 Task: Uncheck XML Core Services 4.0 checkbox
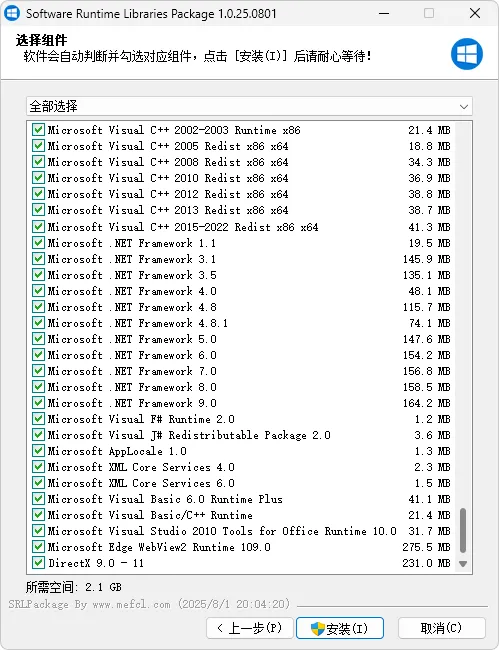[x=38, y=467]
